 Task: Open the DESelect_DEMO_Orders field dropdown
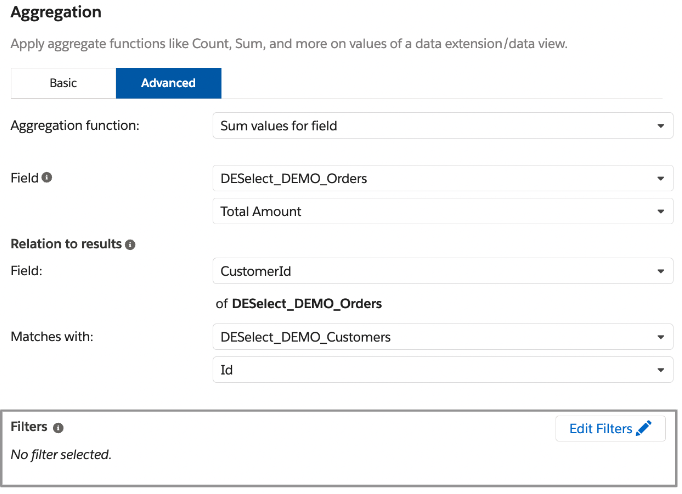coord(442,179)
